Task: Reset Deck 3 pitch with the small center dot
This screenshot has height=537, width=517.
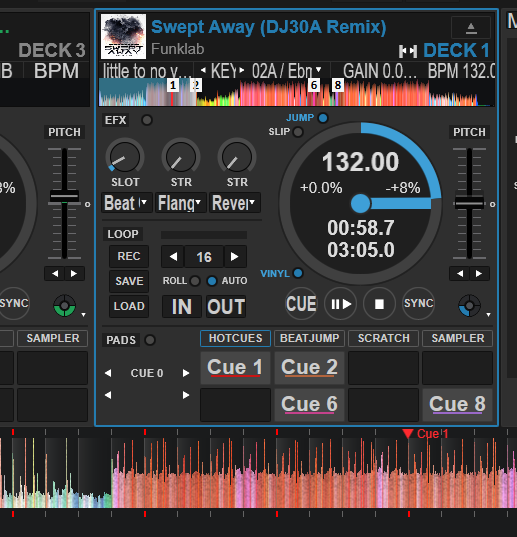Action: 88,204
